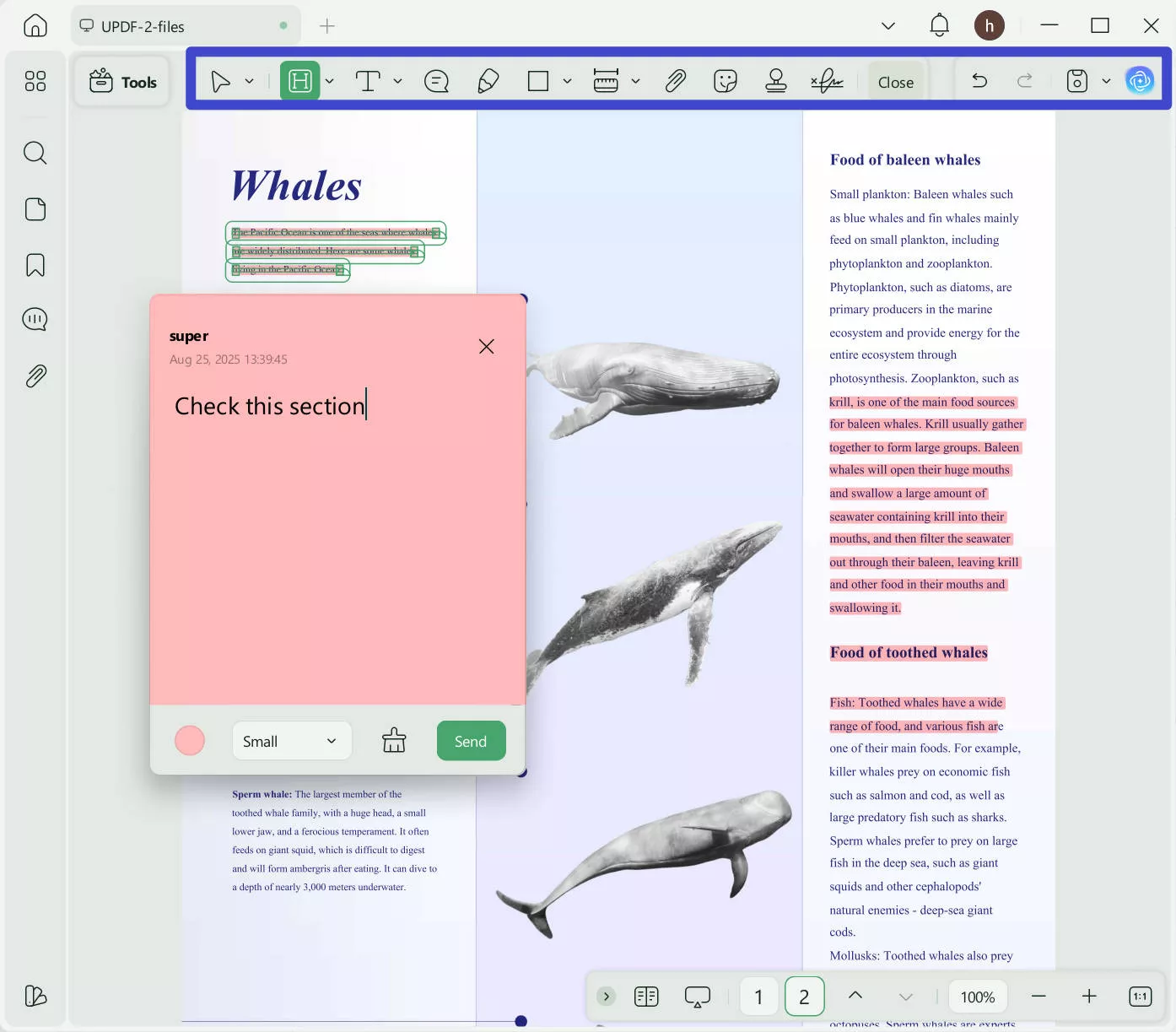Click the pink note color swatch

pyautogui.click(x=190, y=741)
